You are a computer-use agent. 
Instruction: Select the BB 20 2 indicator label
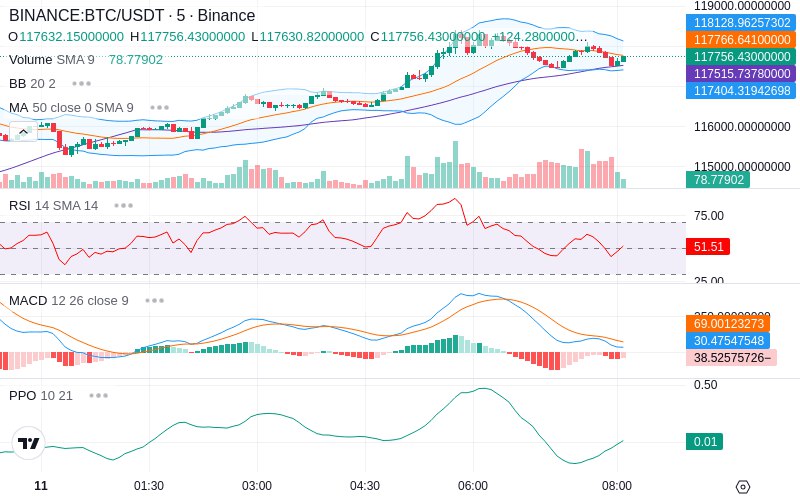click(32, 84)
